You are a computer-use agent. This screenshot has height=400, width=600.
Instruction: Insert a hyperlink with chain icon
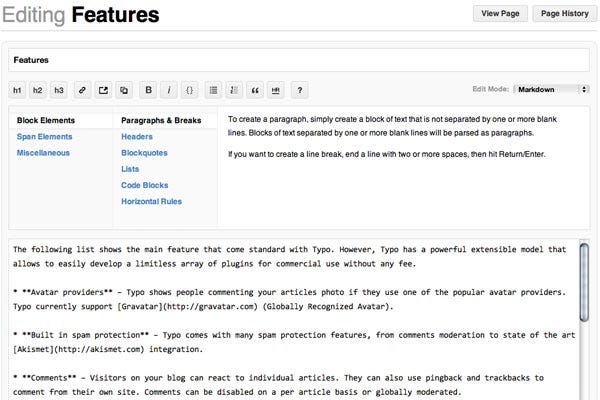(82, 90)
